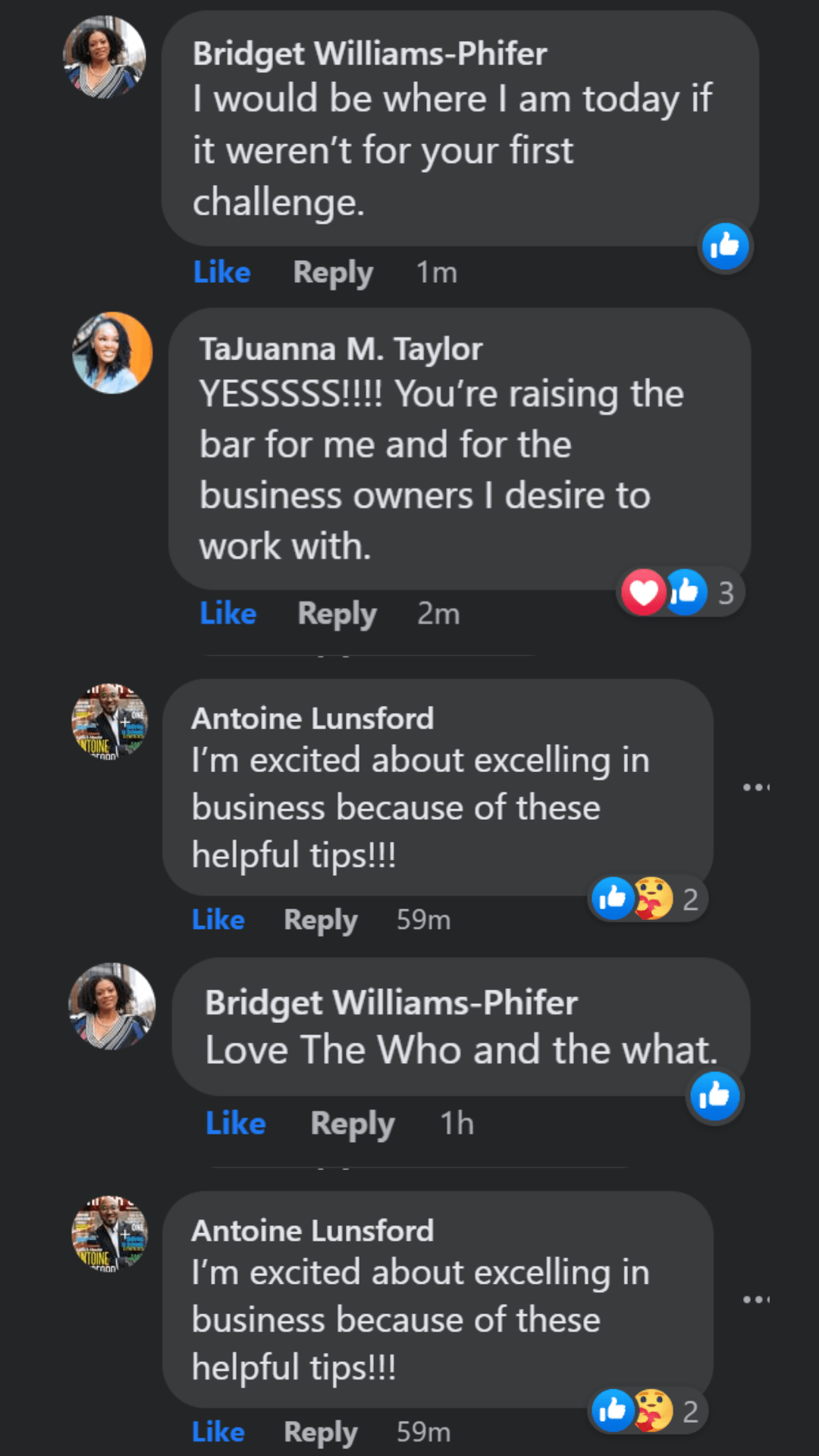Click Antoine Lunsford's avatar on the last comment

click(x=109, y=1234)
